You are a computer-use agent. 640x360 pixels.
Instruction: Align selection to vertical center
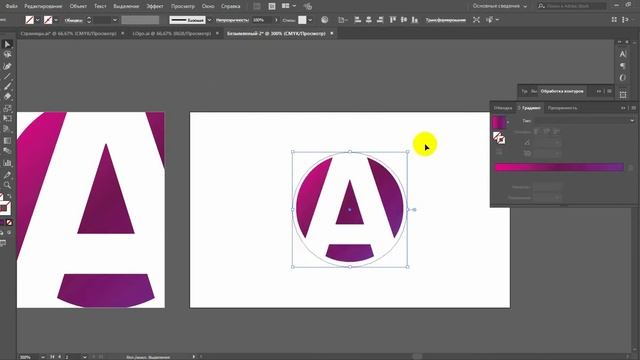click(404, 20)
